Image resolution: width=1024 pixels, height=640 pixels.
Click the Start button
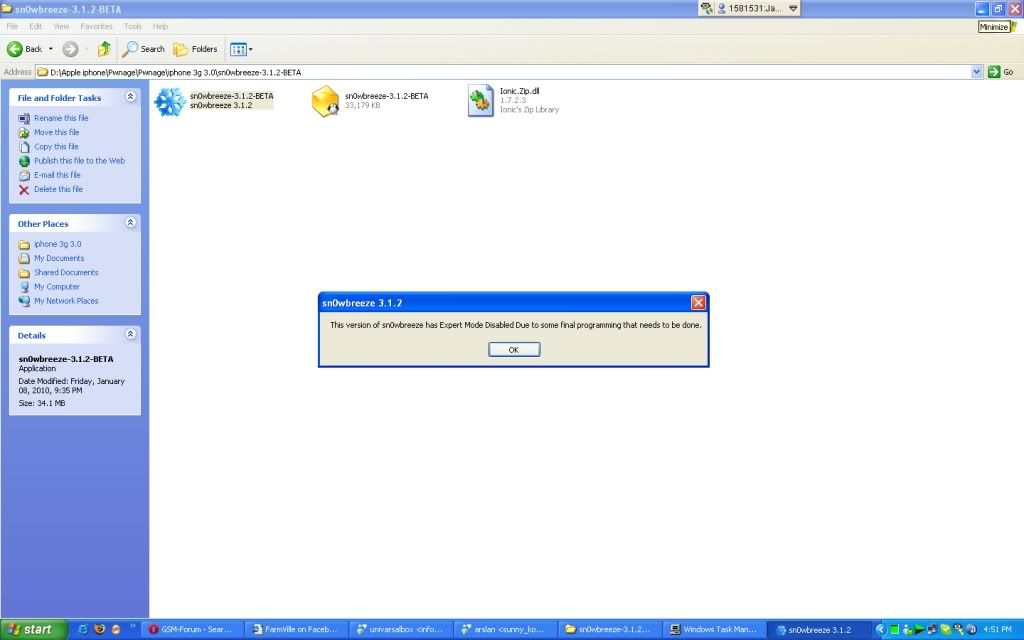pyautogui.click(x=33, y=630)
